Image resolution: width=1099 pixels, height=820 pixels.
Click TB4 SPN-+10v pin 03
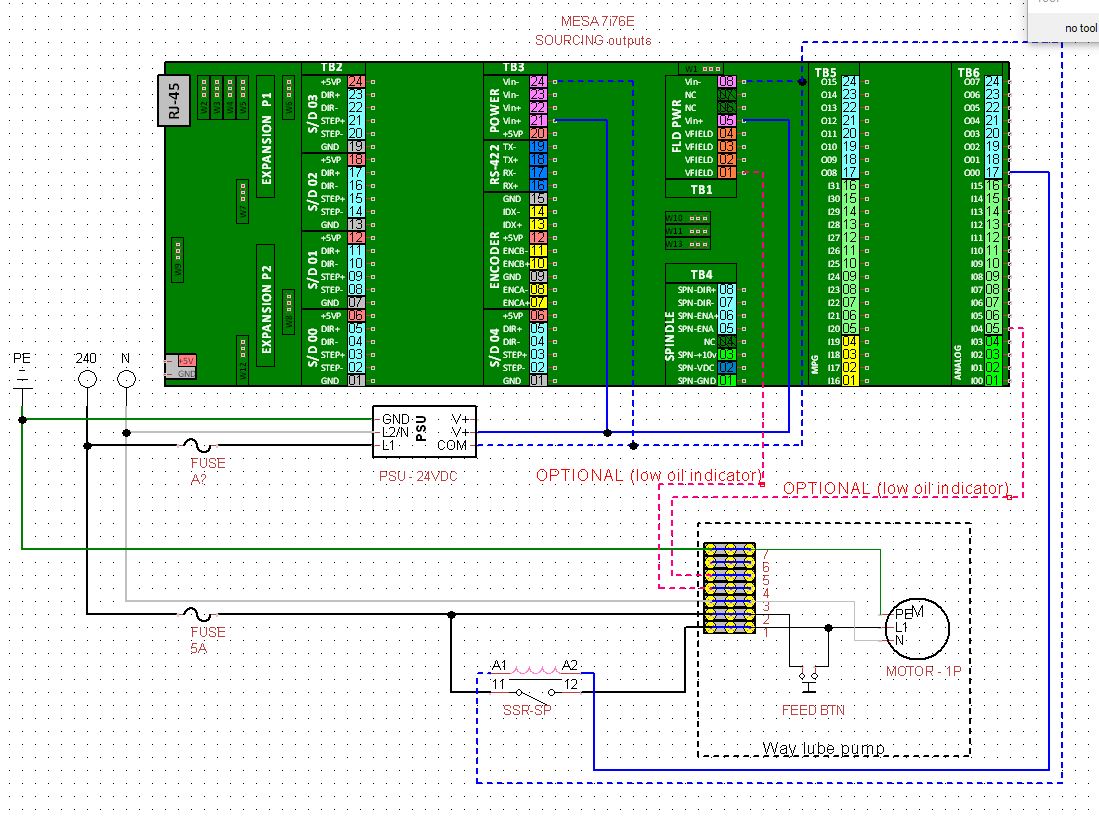[x=727, y=355]
